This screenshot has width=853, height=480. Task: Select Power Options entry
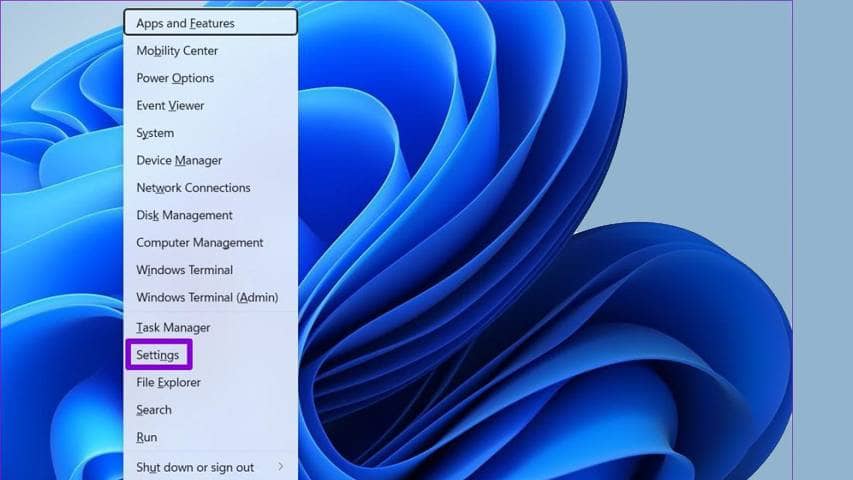point(211,78)
